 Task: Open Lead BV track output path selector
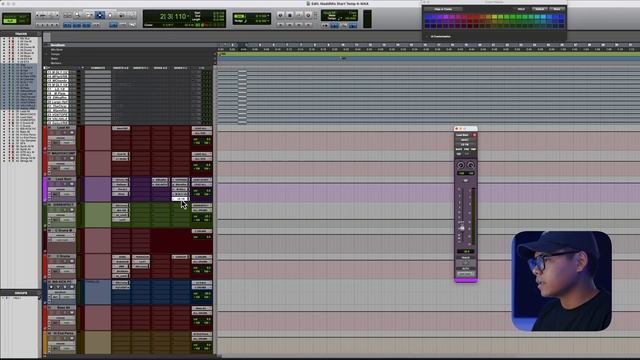[202, 133]
